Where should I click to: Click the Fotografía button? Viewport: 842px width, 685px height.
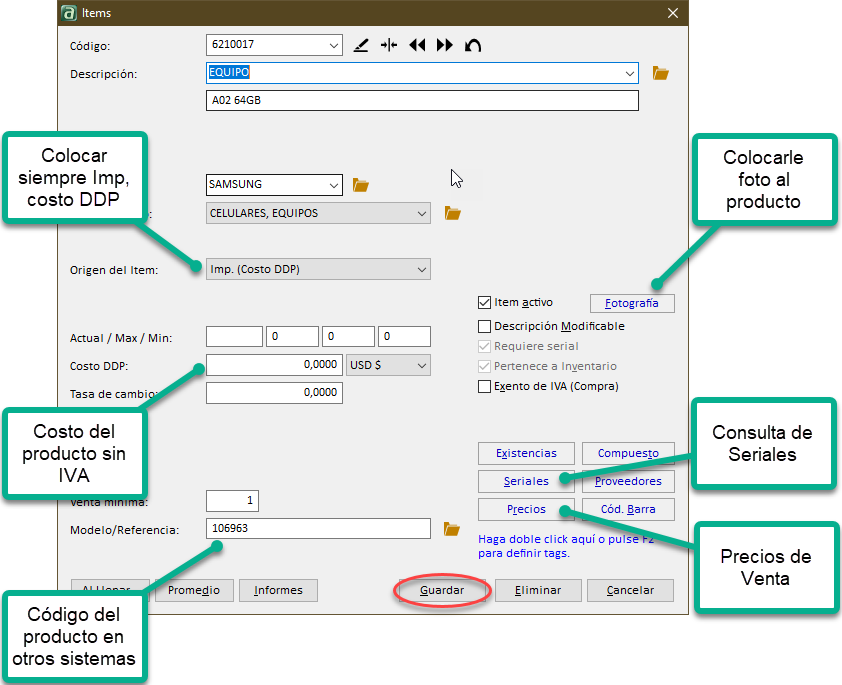631,303
